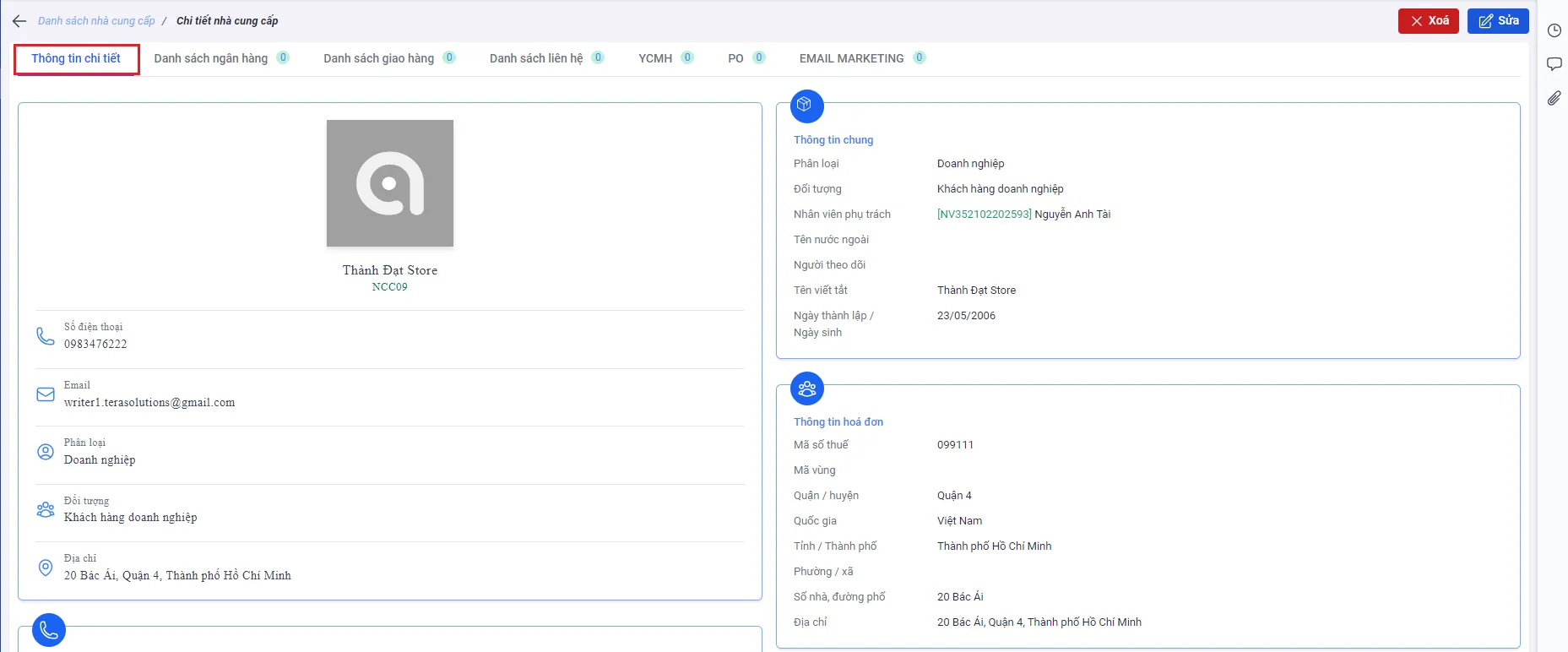Click the Tên nước ngoài label
Viewport: 1568px width, 652px height.
831,240
